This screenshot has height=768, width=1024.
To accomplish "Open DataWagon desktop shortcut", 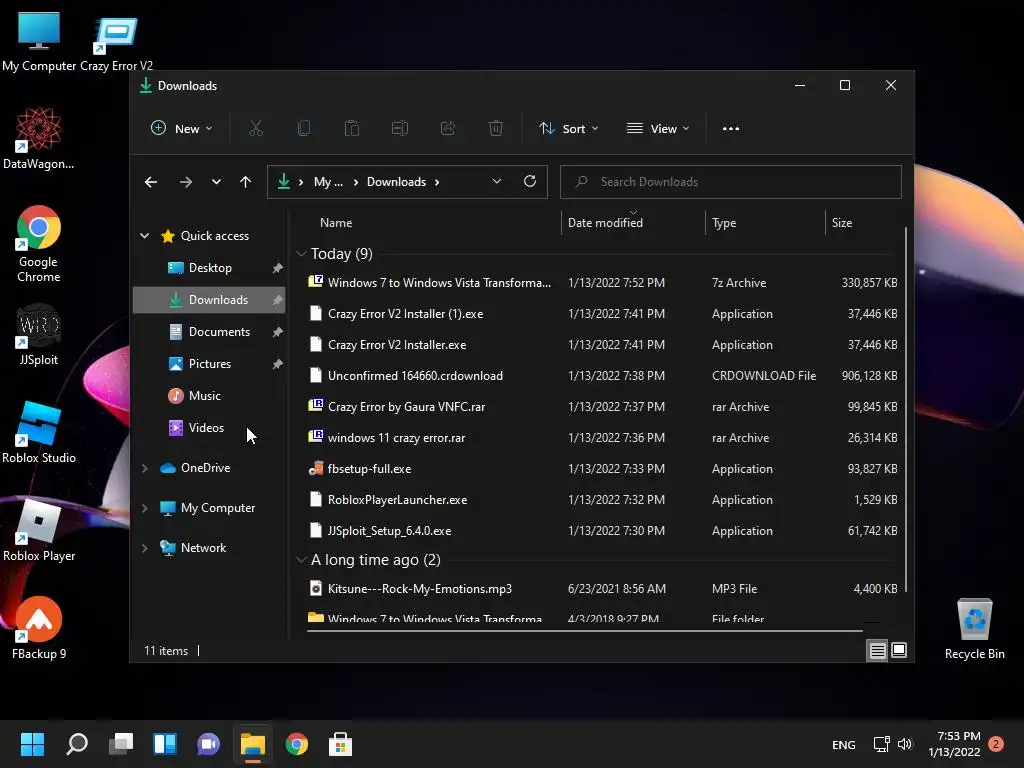I will (39, 138).
